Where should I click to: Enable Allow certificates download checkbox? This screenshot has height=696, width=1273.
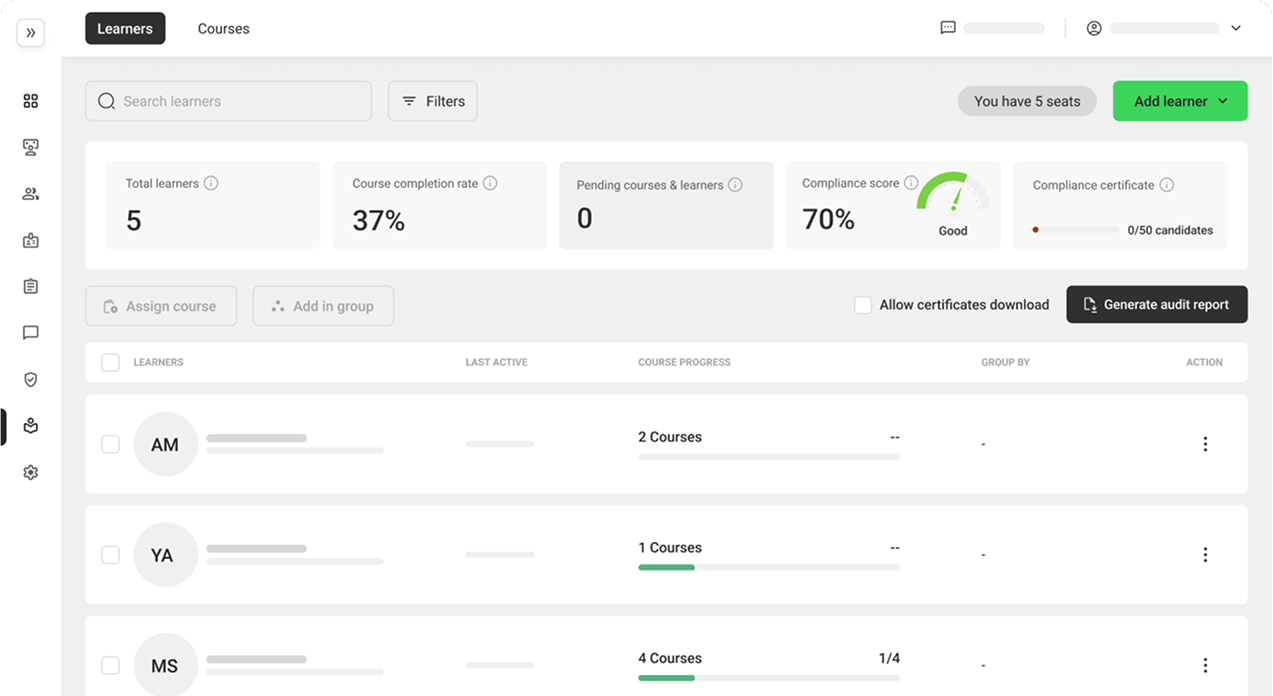pyautogui.click(x=862, y=305)
